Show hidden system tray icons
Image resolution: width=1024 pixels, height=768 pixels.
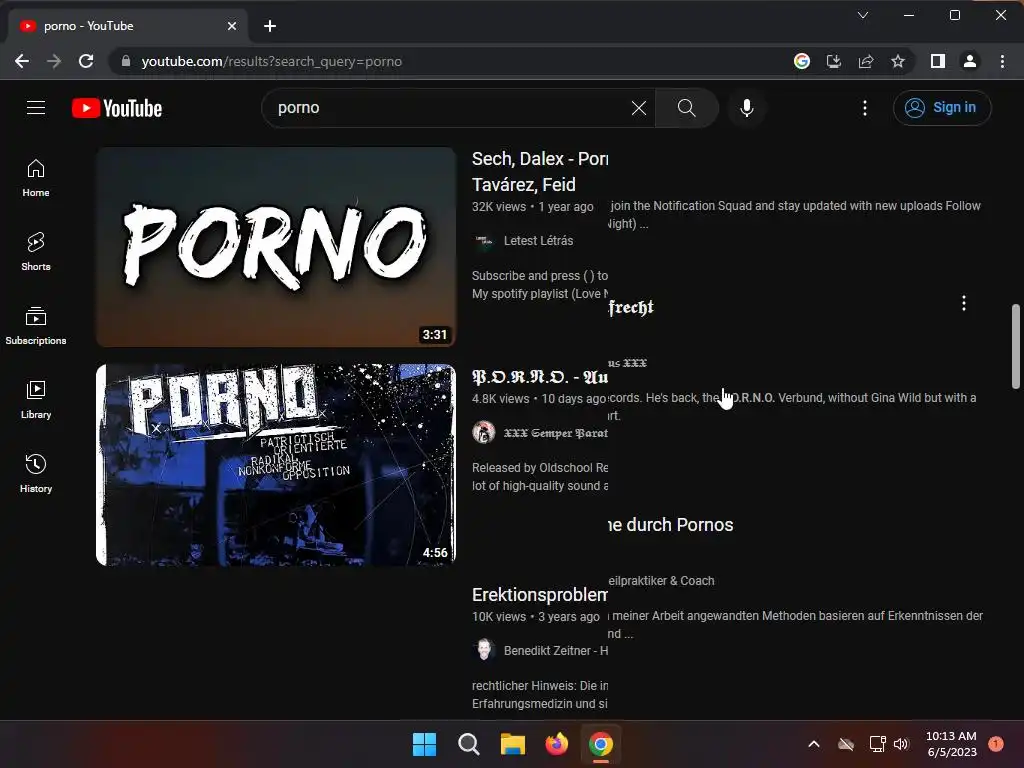coord(814,744)
